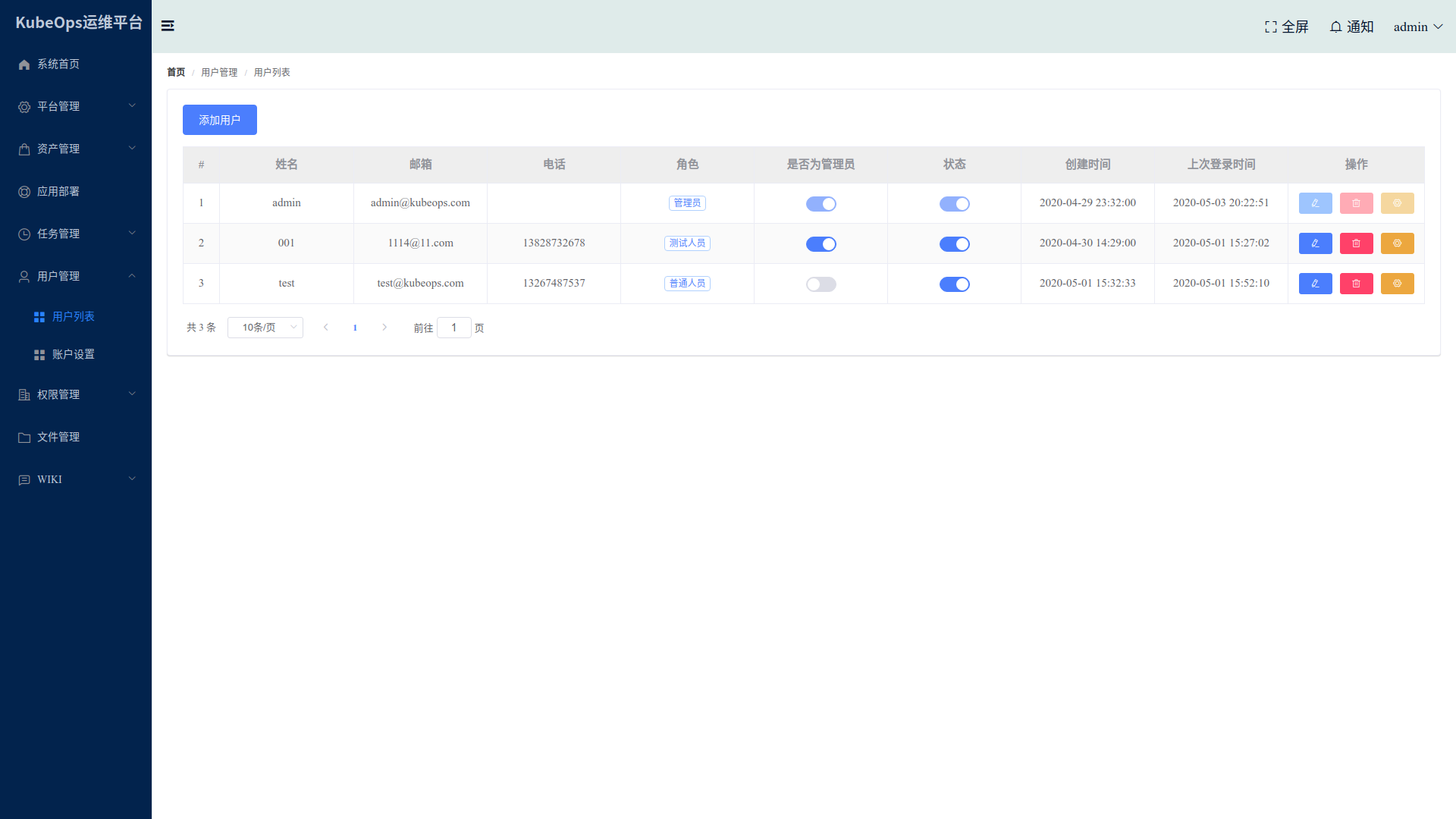Disable the status toggle for user 001
The width and height of the screenshot is (1456, 819).
[x=954, y=244]
